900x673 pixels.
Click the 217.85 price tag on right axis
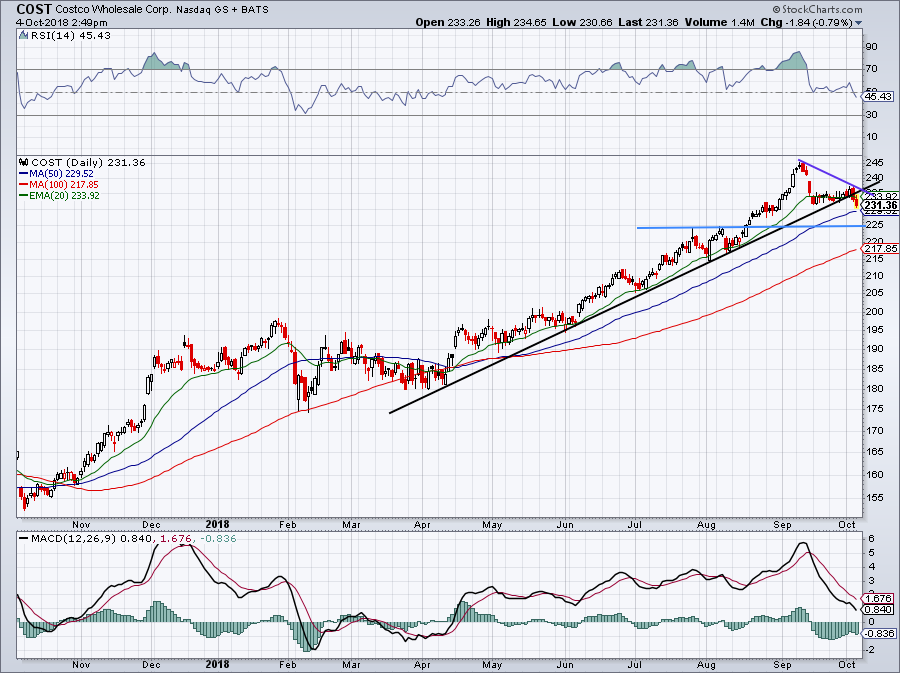coord(880,248)
